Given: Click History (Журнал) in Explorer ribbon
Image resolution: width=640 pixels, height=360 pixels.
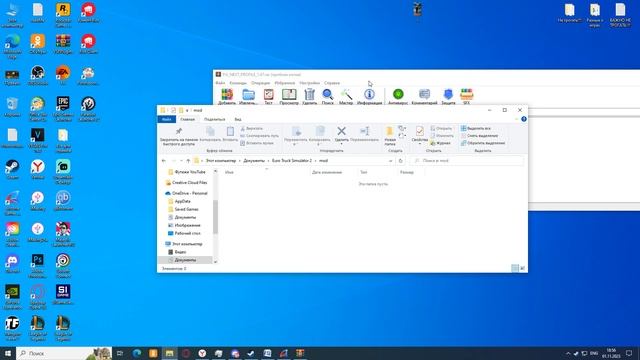Looking at the screenshot, I should 440,143.
